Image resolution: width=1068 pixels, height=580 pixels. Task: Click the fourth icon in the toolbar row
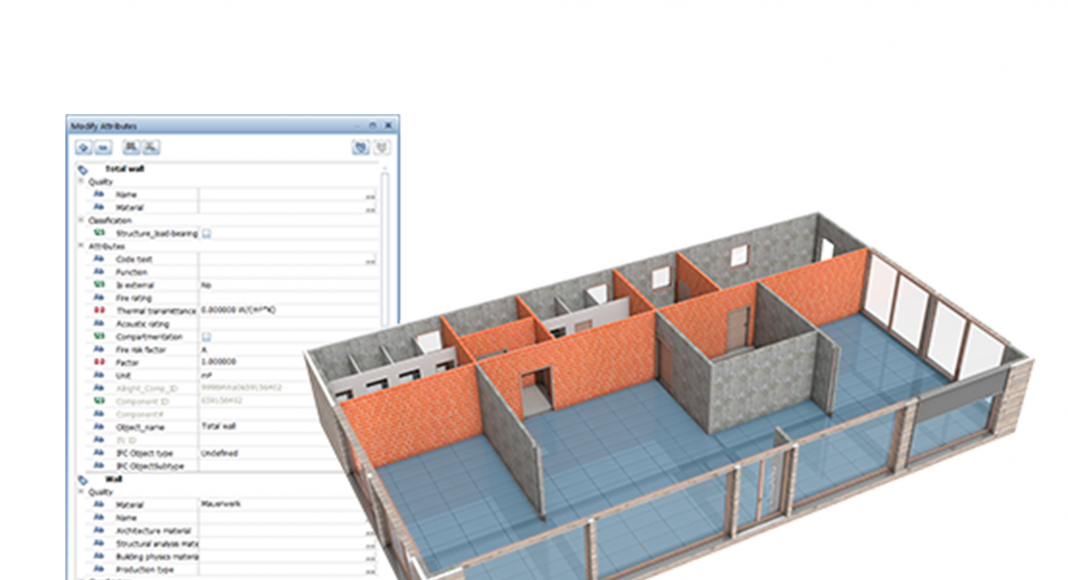point(150,148)
